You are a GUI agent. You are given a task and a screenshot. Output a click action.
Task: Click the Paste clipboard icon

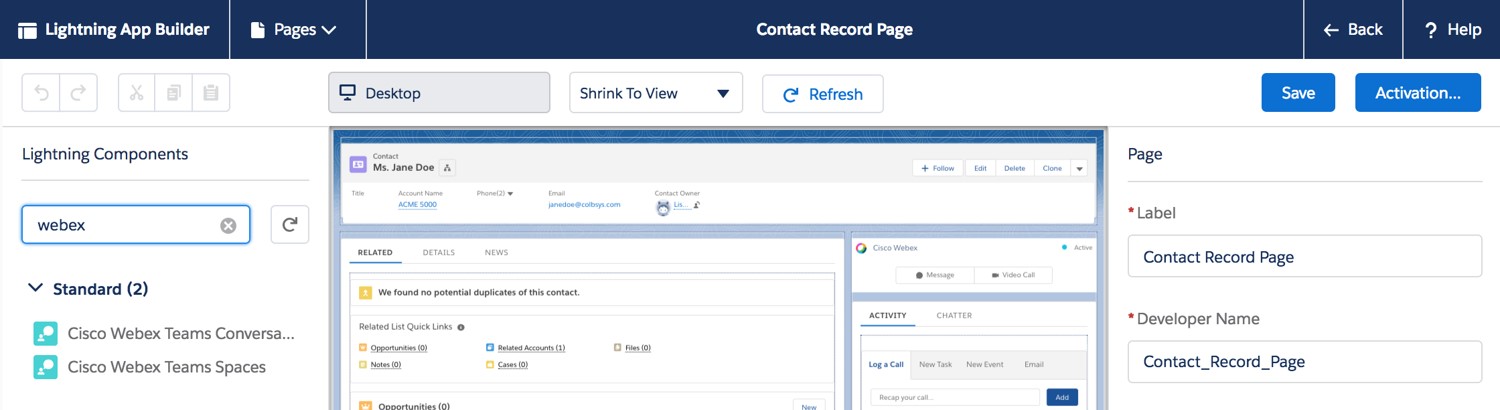211,93
